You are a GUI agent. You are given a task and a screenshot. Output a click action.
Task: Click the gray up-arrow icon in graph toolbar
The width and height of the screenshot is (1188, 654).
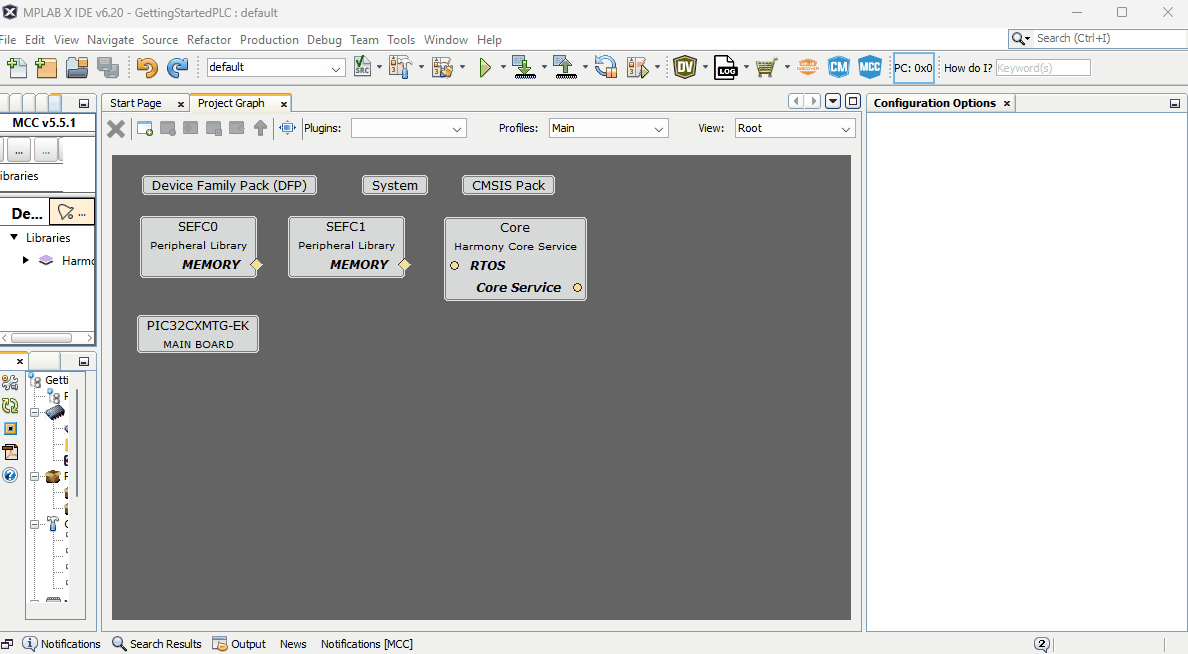point(260,128)
